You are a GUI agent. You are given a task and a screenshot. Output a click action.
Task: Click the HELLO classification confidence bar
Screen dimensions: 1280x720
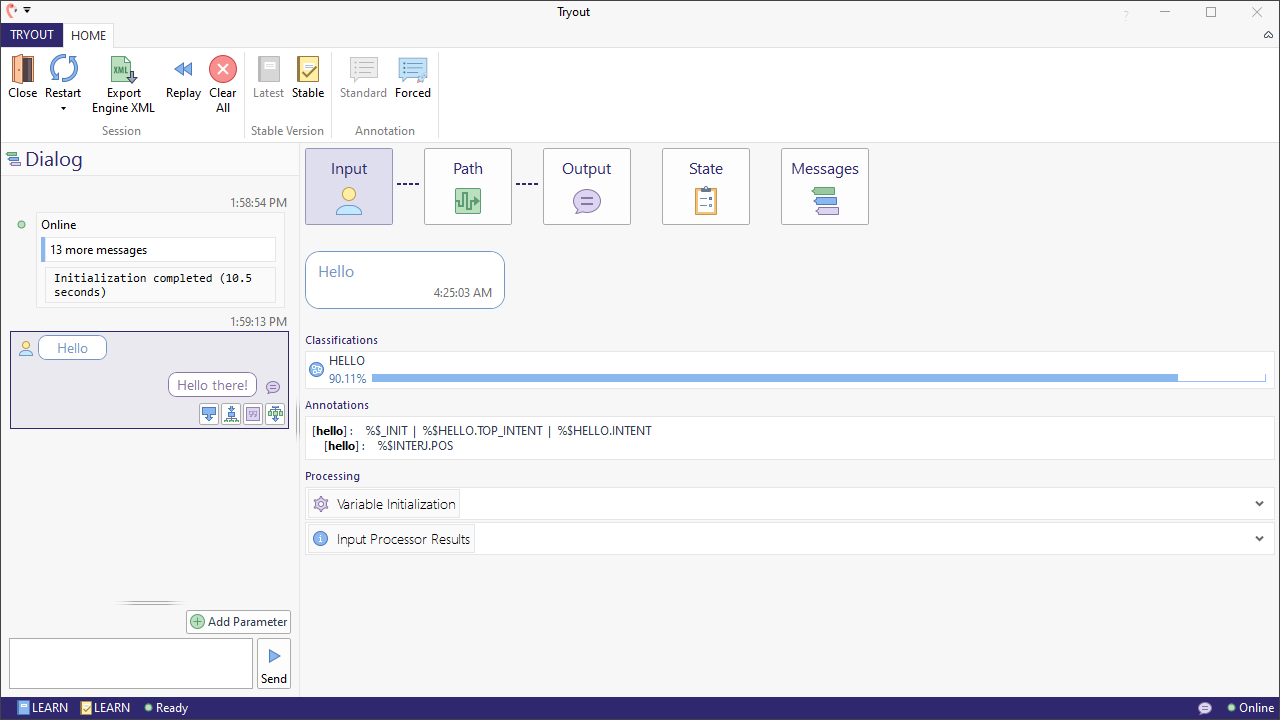coord(774,378)
